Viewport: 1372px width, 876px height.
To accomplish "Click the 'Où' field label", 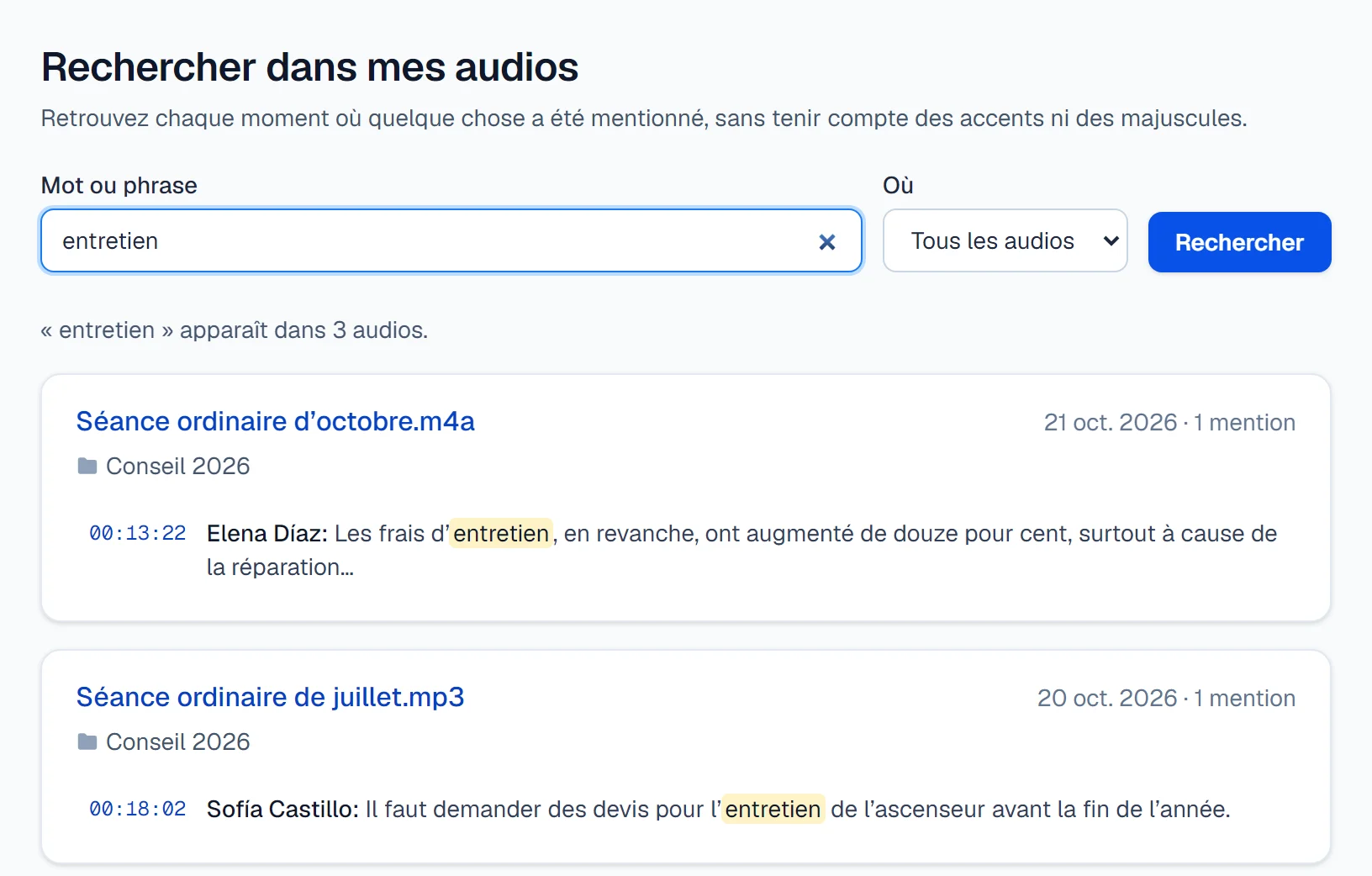I will [898, 185].
